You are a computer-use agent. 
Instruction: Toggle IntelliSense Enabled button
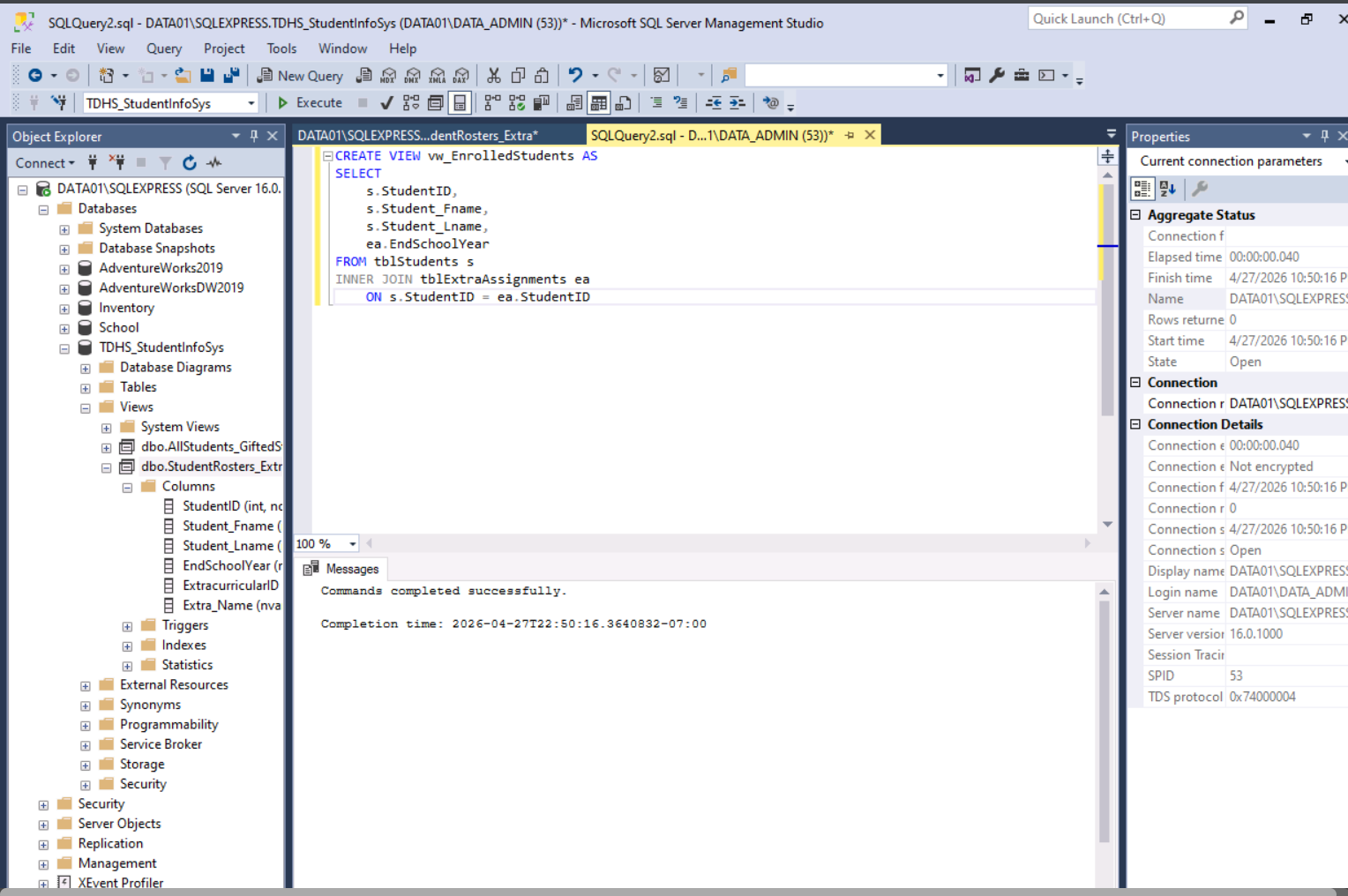460,103
